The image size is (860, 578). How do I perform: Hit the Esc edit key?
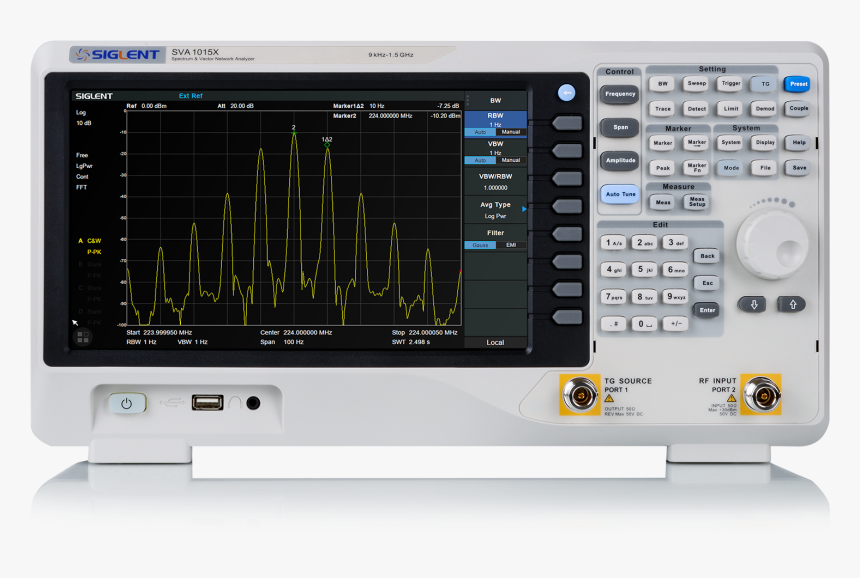[706, 283]
